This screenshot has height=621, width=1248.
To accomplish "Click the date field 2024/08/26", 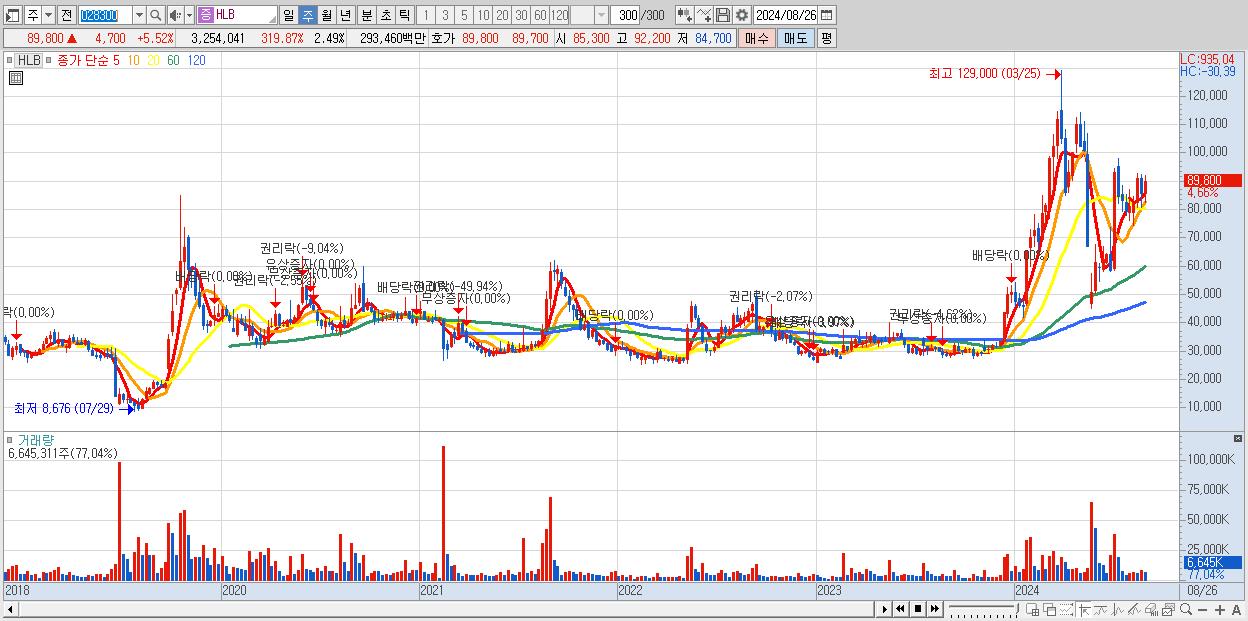I will tap(786, 15).
